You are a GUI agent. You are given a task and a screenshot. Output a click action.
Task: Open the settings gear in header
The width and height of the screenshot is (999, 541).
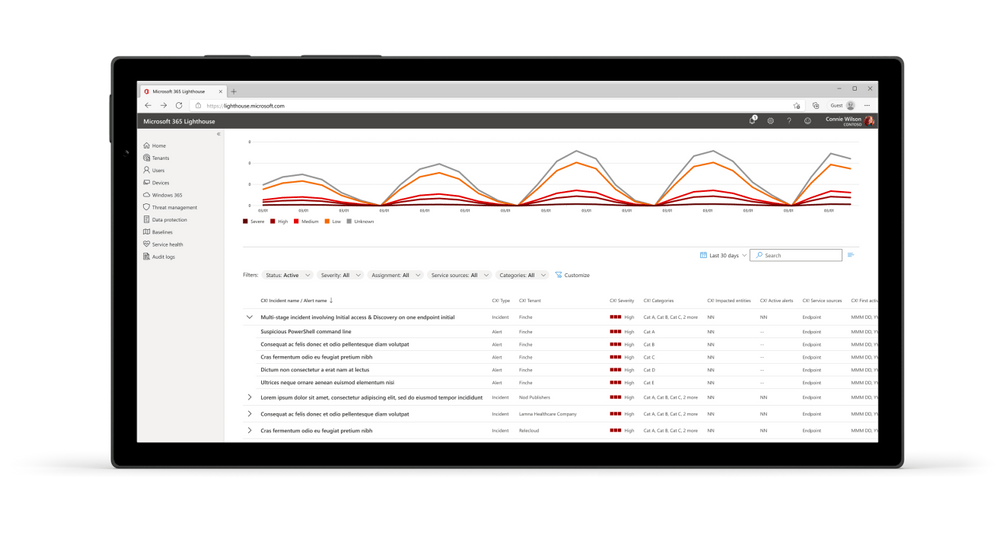tap(770, 121)
